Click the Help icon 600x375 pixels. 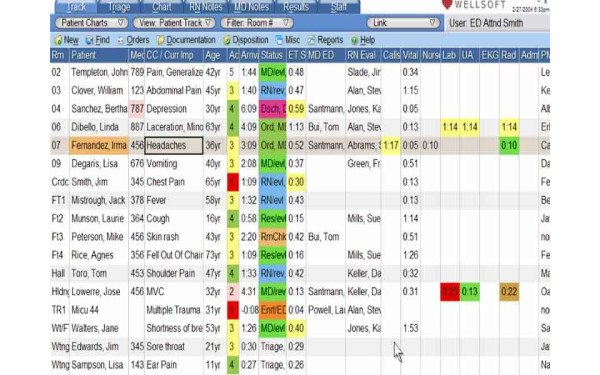(x=354, y=40)
